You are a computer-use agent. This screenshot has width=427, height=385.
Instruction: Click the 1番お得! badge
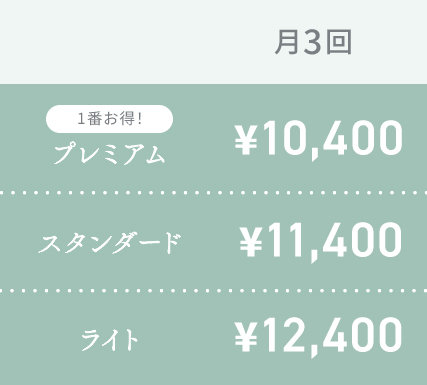coord(109,119)
